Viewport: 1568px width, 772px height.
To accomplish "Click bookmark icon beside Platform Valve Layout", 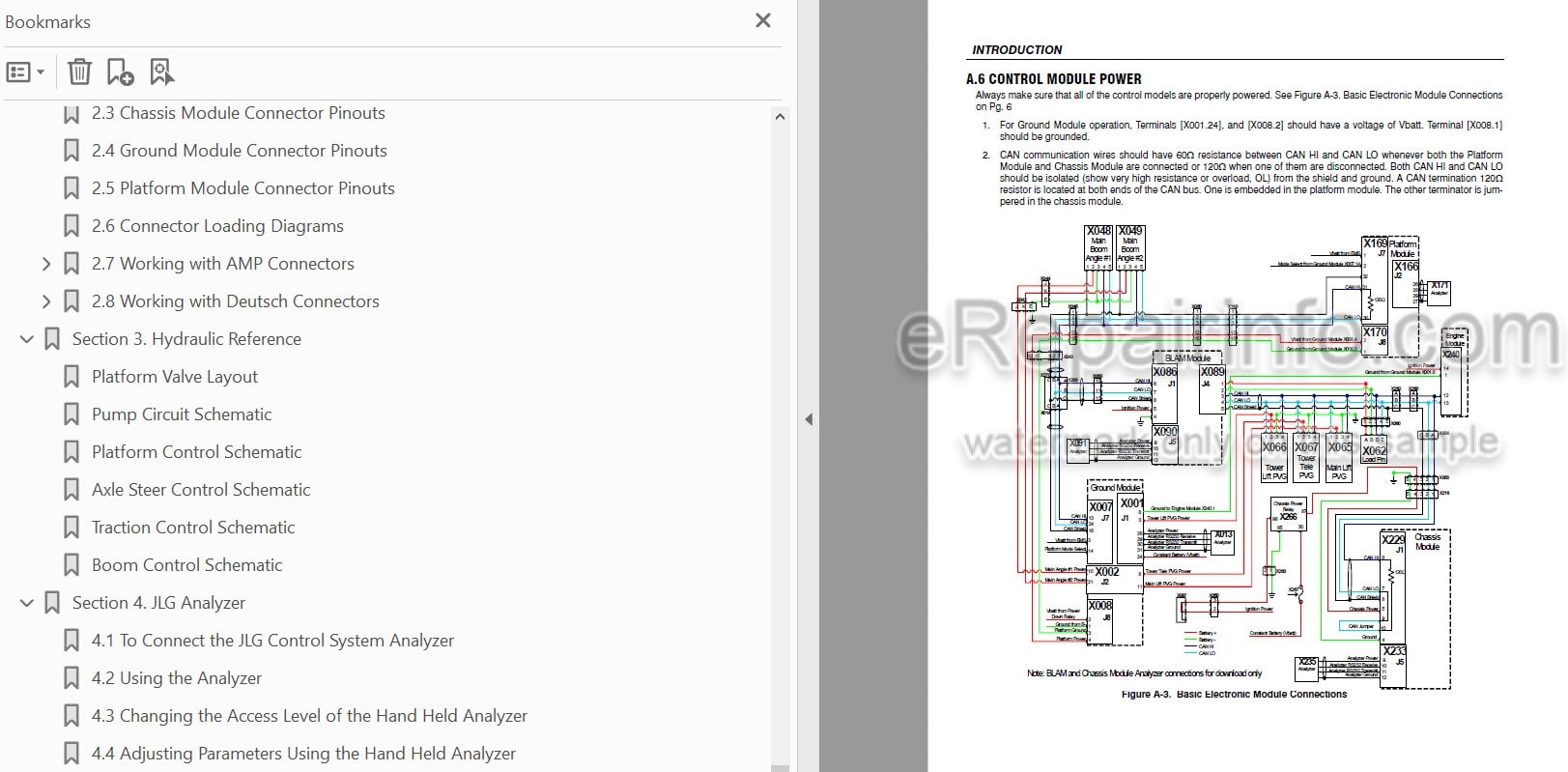I will [71, 378].
